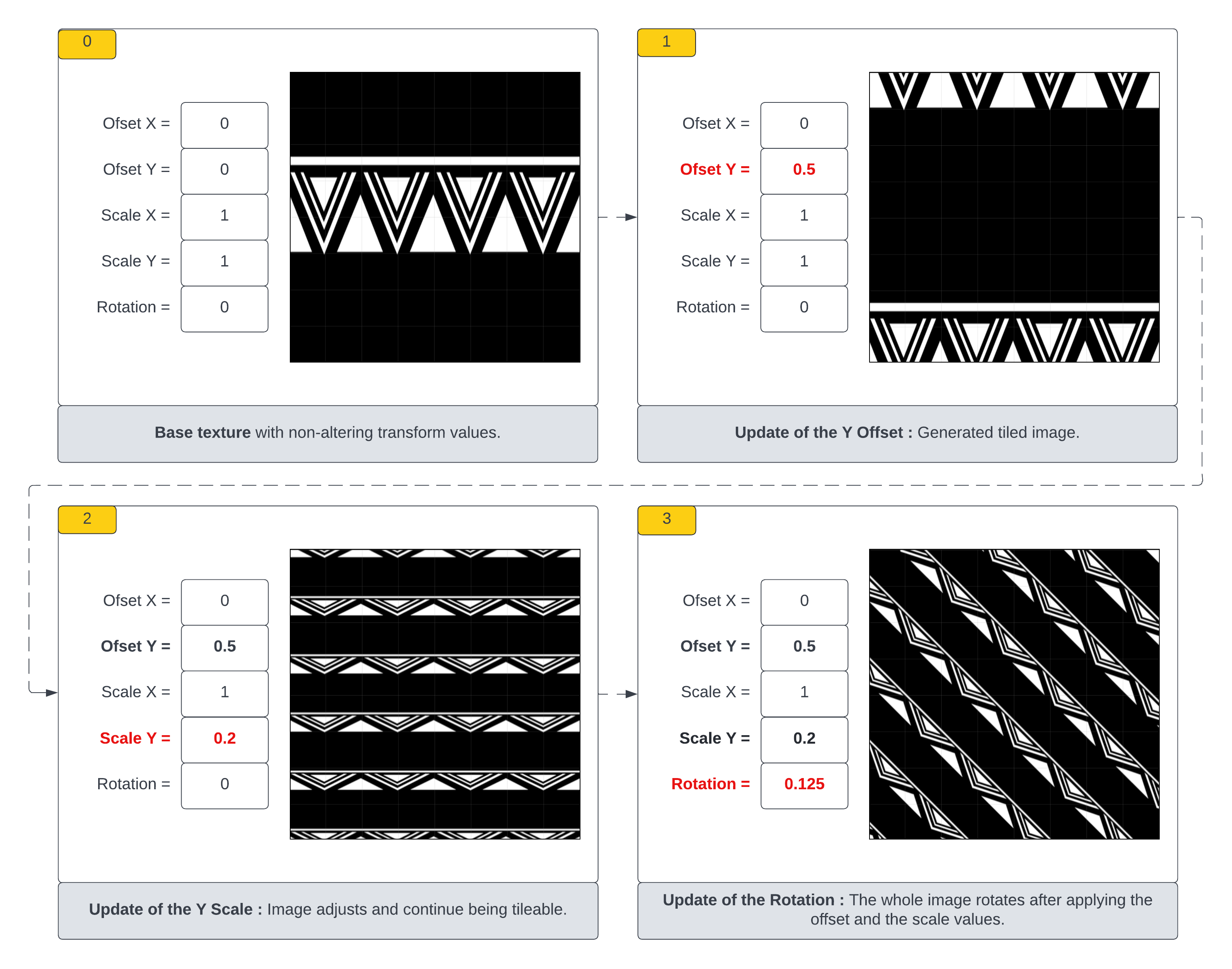Click the red "Rotation =" label in panel 3

pyautogui.click(x=710, y=784)
